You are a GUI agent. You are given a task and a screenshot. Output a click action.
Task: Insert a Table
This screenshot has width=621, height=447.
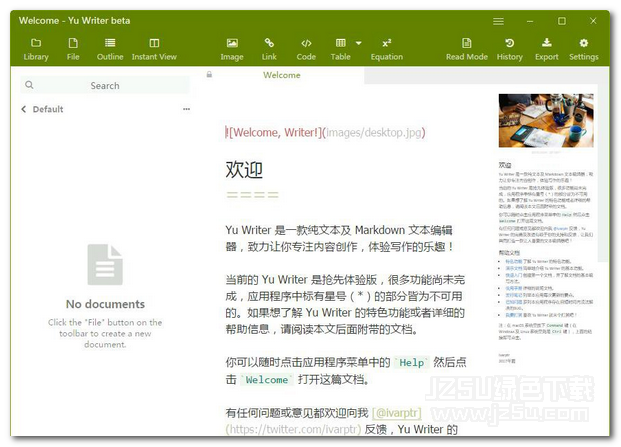tap(341, 49)
